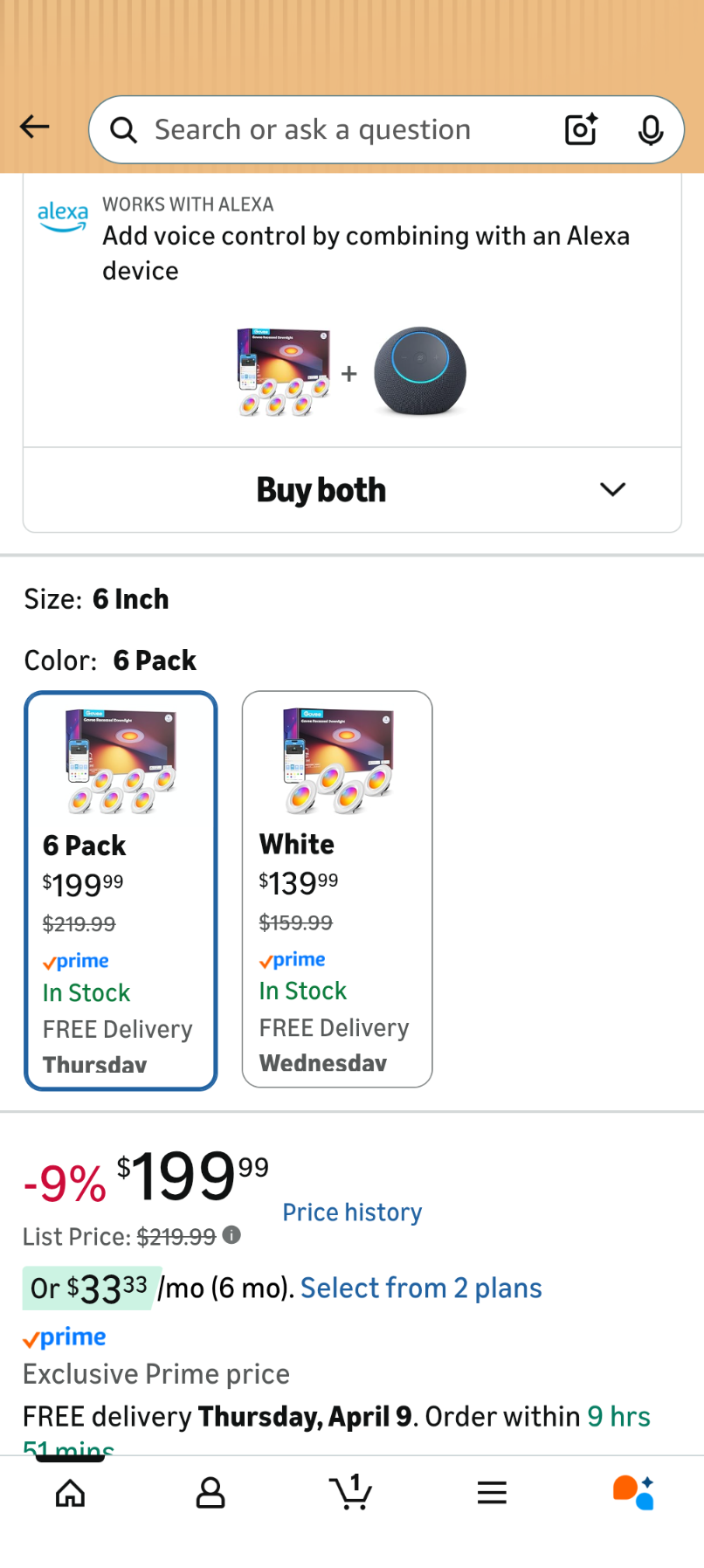Tap the Echo speaker product image
The width and height of the screenshot is (704, 1568).
click(x=420, y=371)
